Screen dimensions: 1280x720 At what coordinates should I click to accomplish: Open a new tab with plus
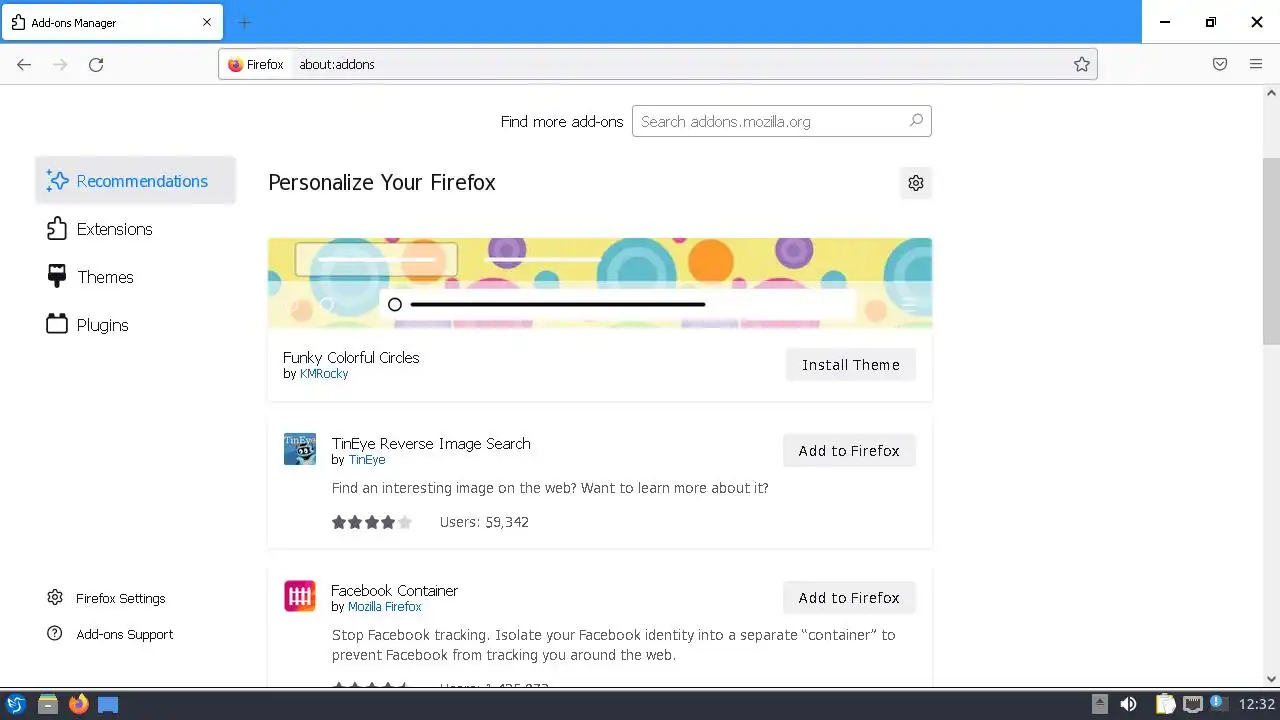tap(245, 22)
